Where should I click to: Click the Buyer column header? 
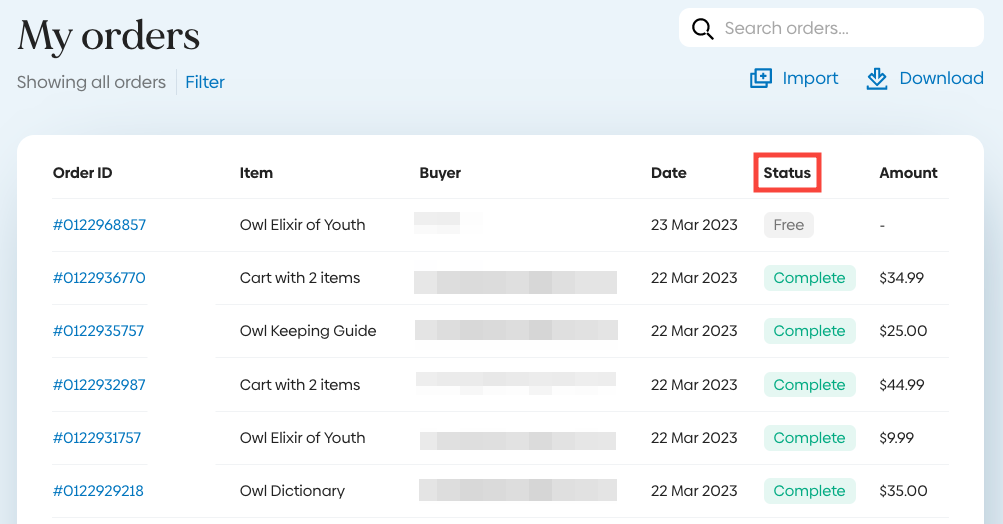(x=440, y=173)
